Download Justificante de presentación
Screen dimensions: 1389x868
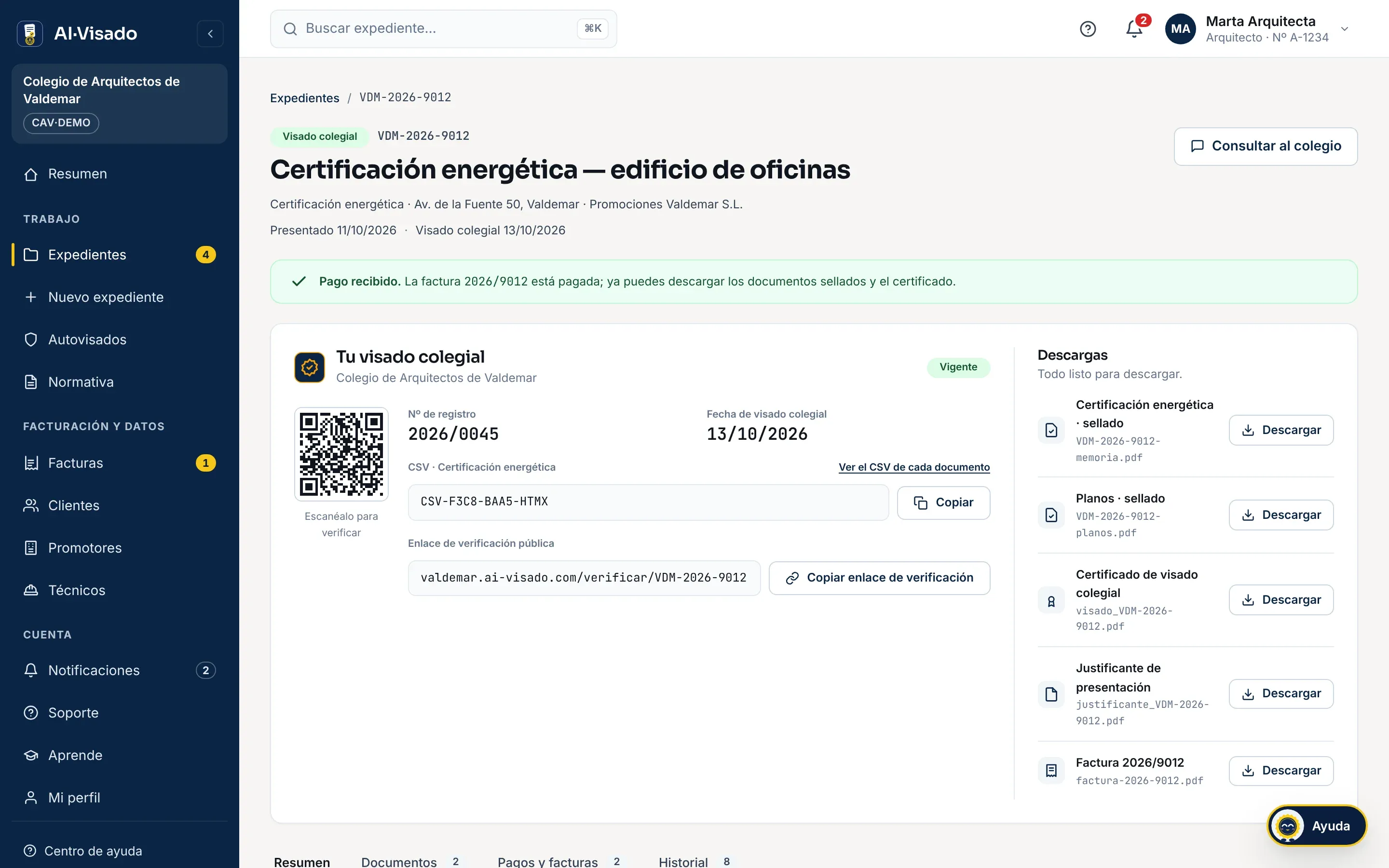coord(1281,694)
